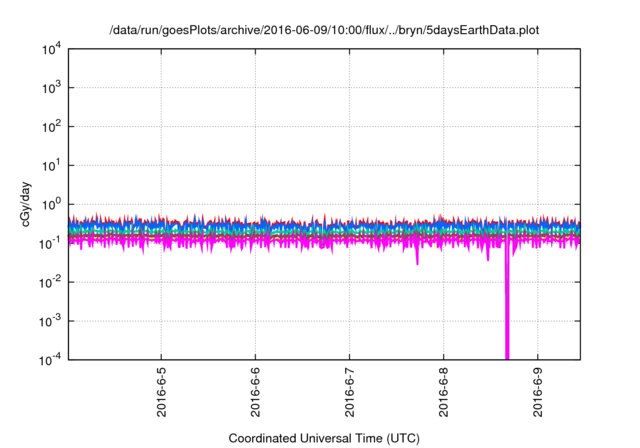Click the 10^3 y-axis tick label
The width and height of the screenshot is (640, 448).
pyautogui.click(x=51, y=87)
